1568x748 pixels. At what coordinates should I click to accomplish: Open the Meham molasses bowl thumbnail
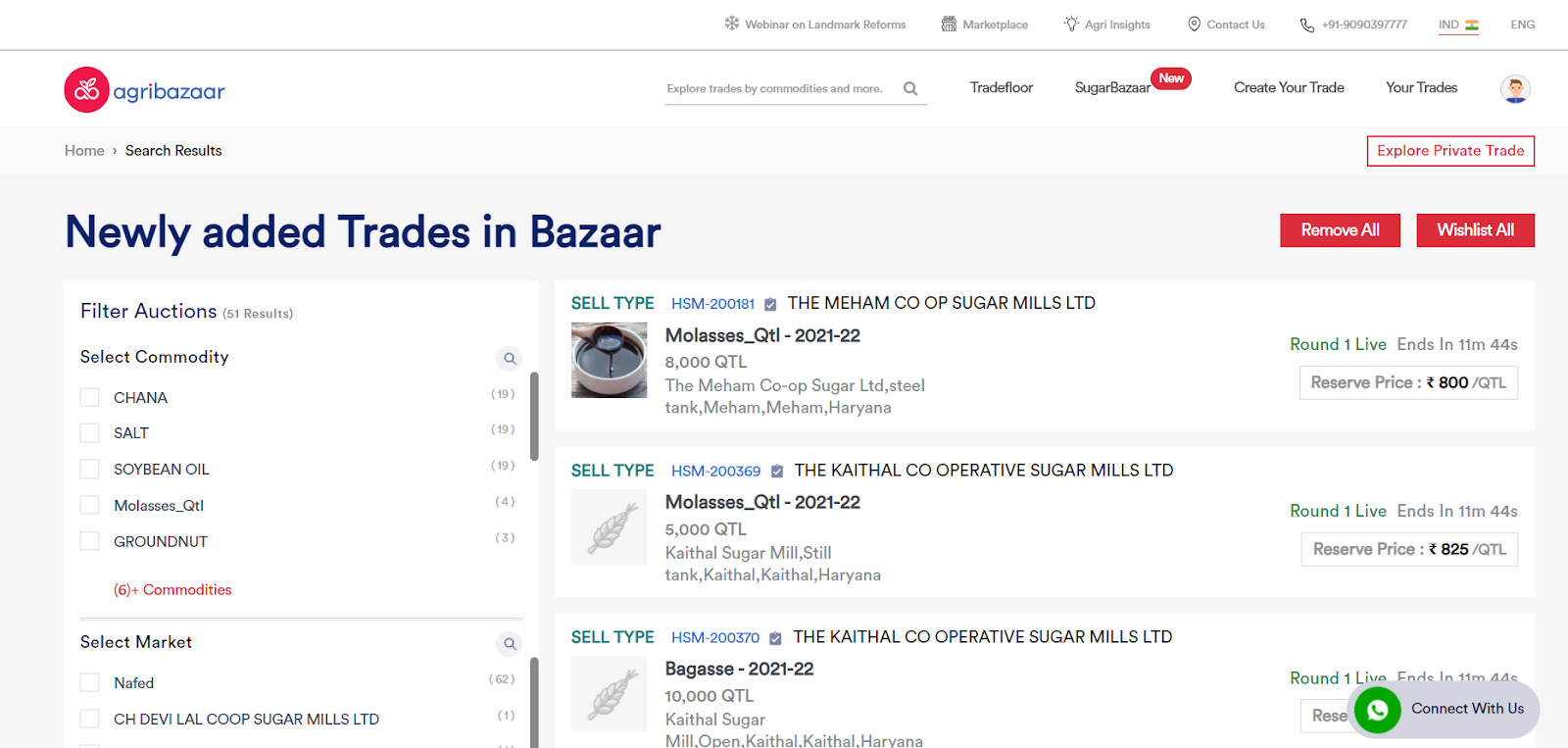pyautogui.click(x=609, y=360)
